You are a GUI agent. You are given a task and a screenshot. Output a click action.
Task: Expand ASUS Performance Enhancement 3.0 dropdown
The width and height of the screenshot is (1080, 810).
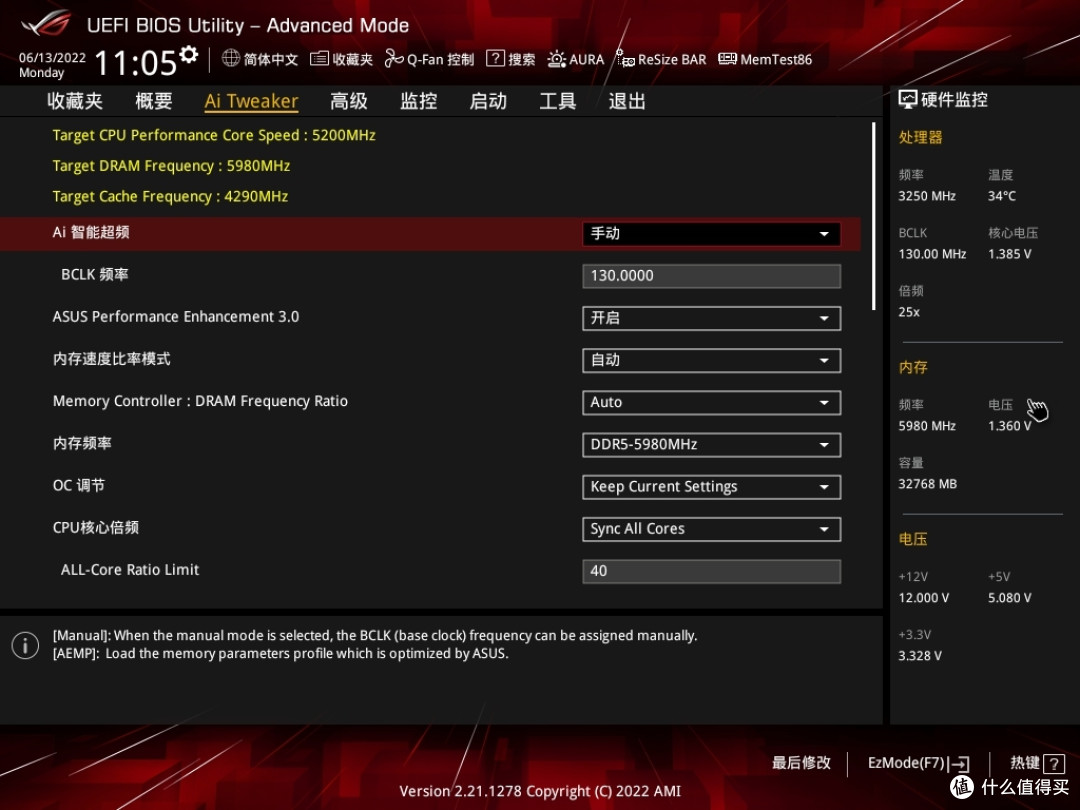tap(711, 318)
